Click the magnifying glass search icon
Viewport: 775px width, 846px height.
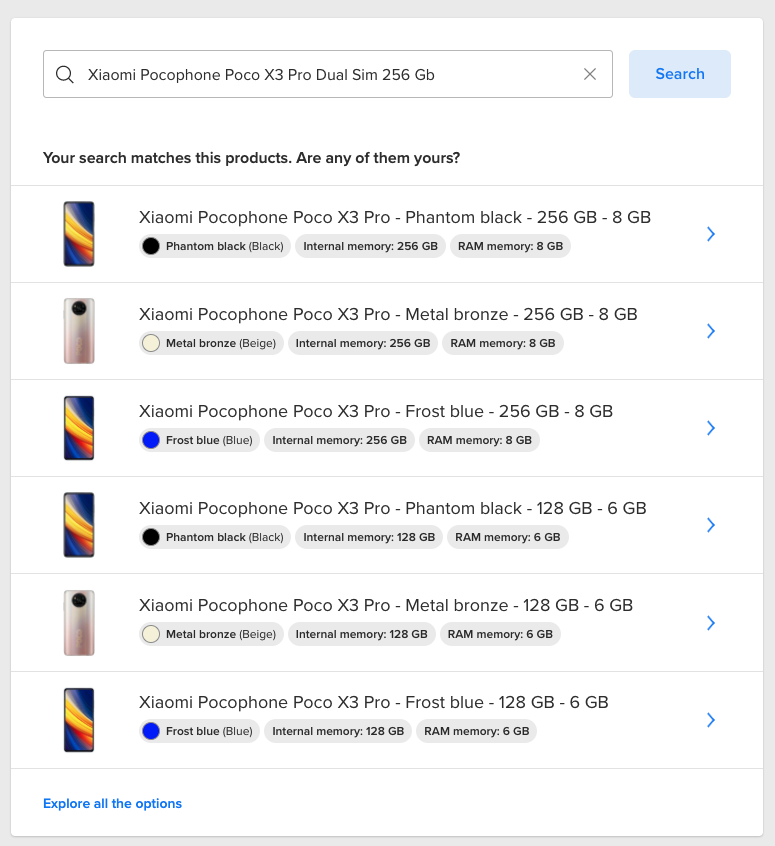pos(65,75)
